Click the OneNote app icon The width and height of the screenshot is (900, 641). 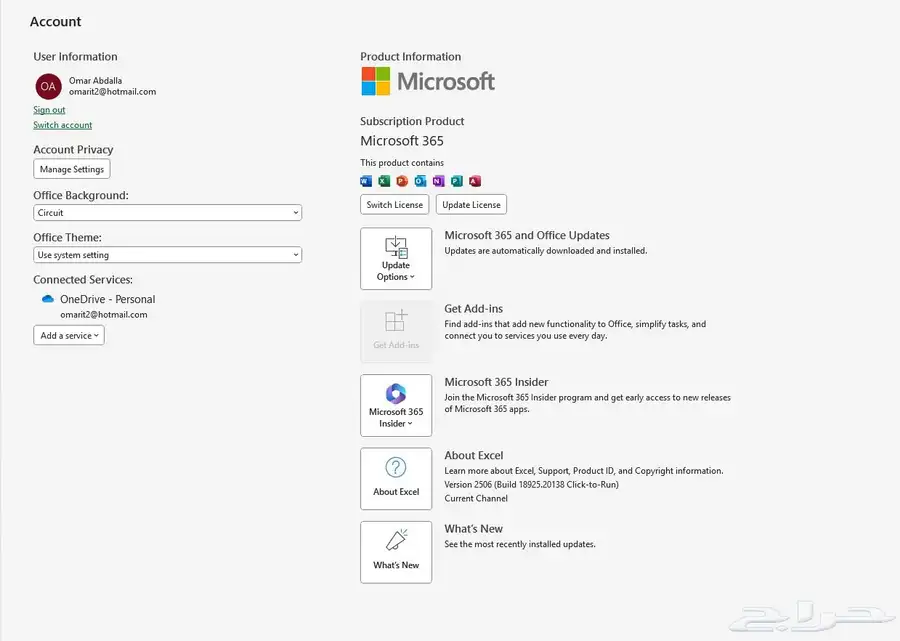click(439, 181)
